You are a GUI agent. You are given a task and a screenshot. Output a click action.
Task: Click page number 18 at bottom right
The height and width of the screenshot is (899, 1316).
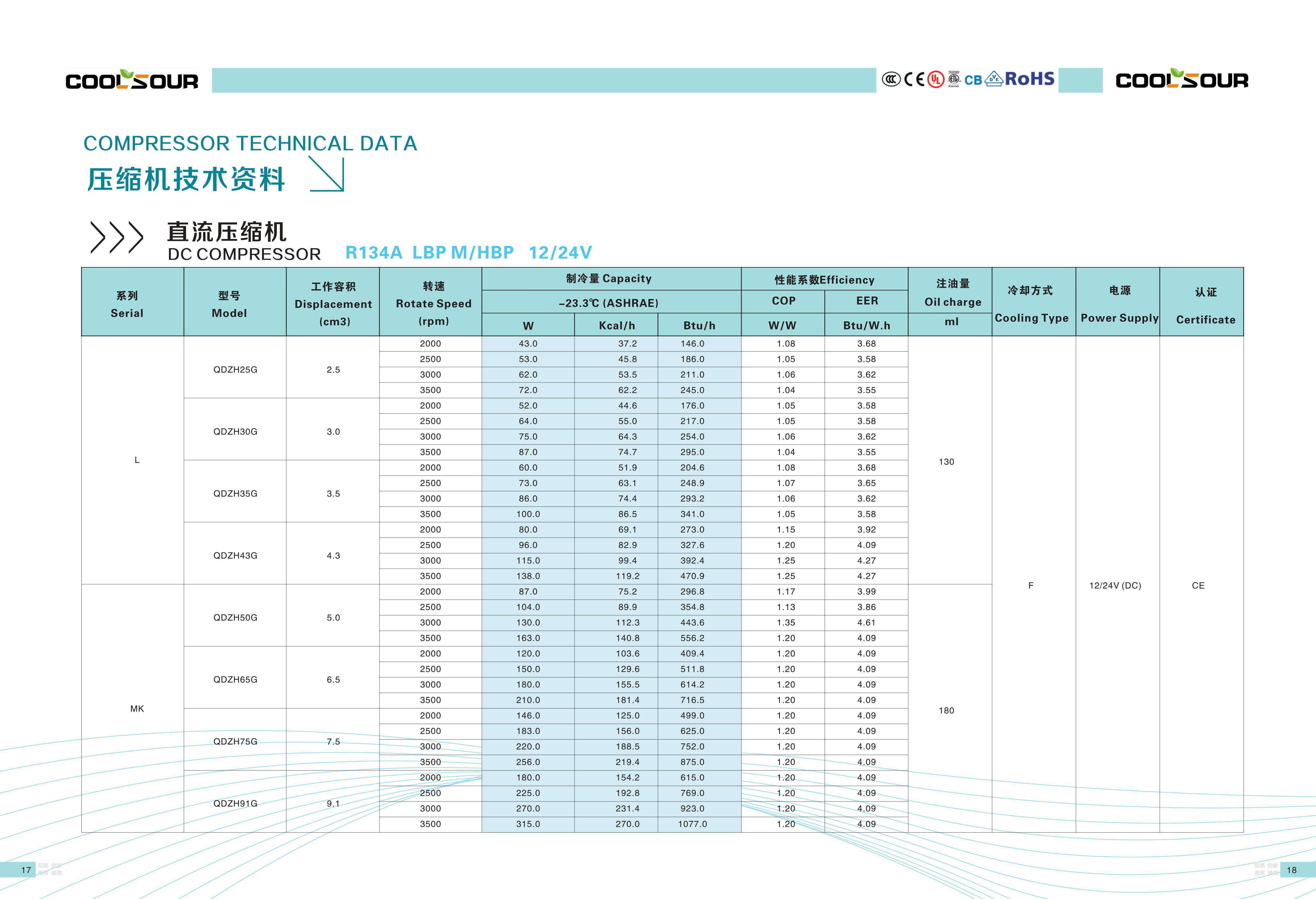(1291, 870)
